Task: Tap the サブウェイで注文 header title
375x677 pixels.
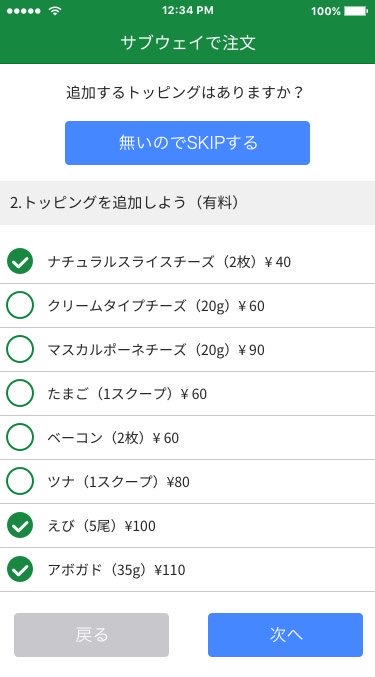Action: (x=188, y=43)
